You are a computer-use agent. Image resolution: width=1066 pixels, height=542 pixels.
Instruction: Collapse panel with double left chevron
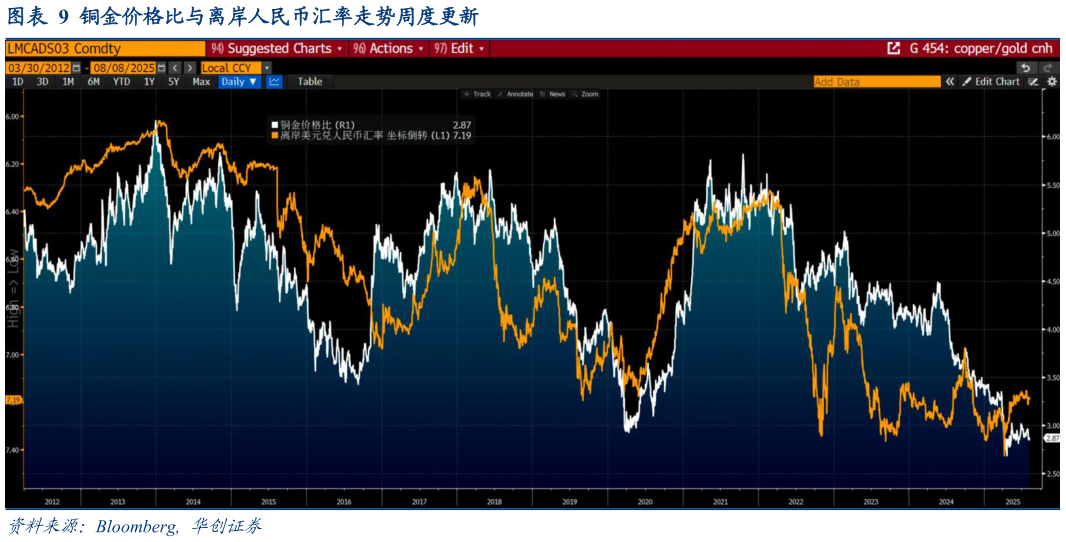pyautogui.click(x=949, y=82)
